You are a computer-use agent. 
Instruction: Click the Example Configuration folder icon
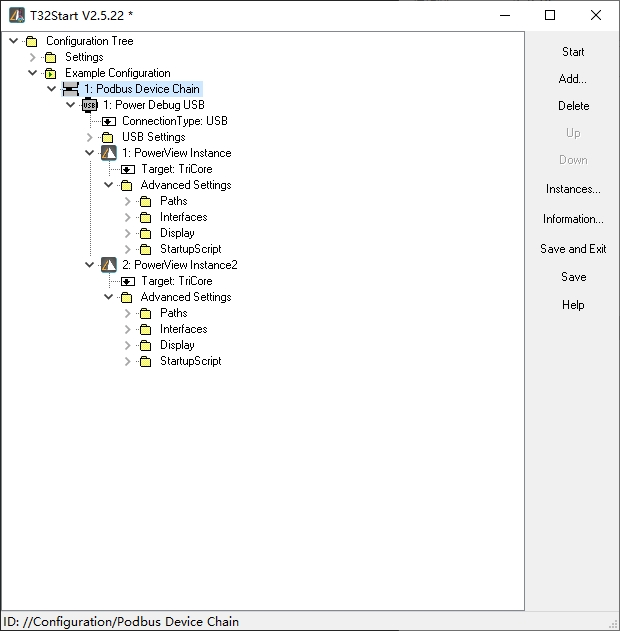coord(51,73)
